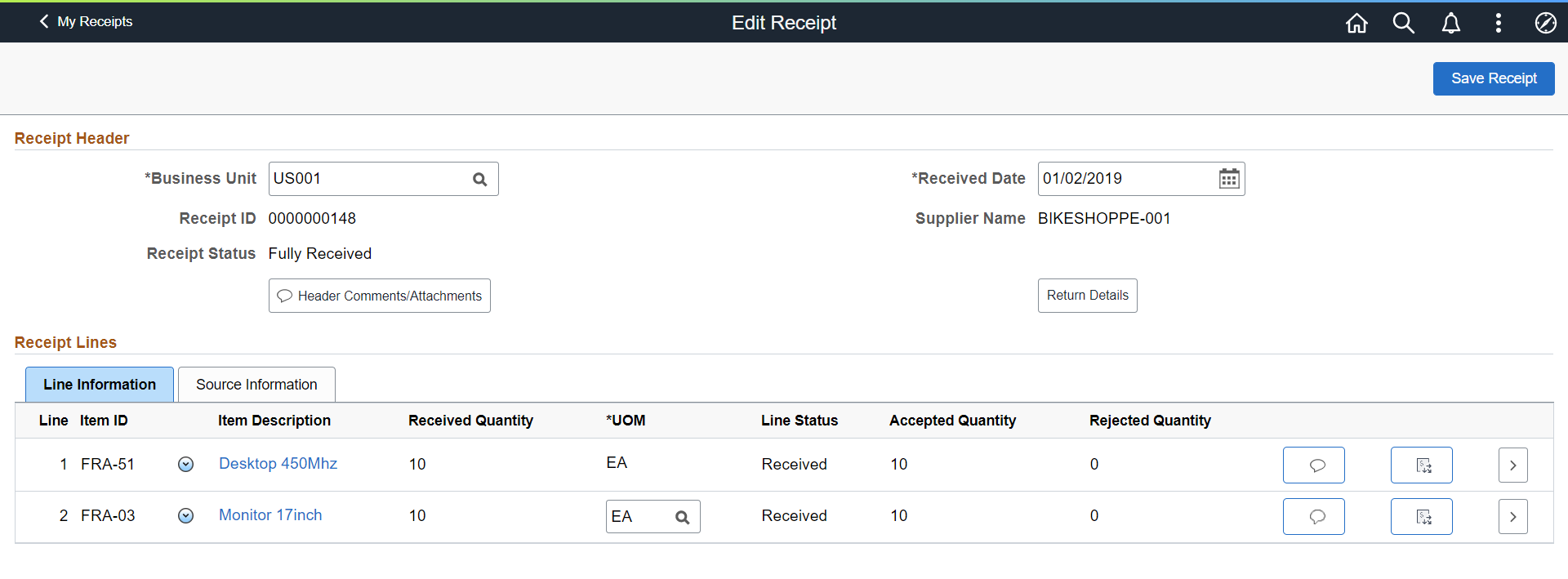Open the Notifications bell
Screen dimensions: 1568x579
1451,23
